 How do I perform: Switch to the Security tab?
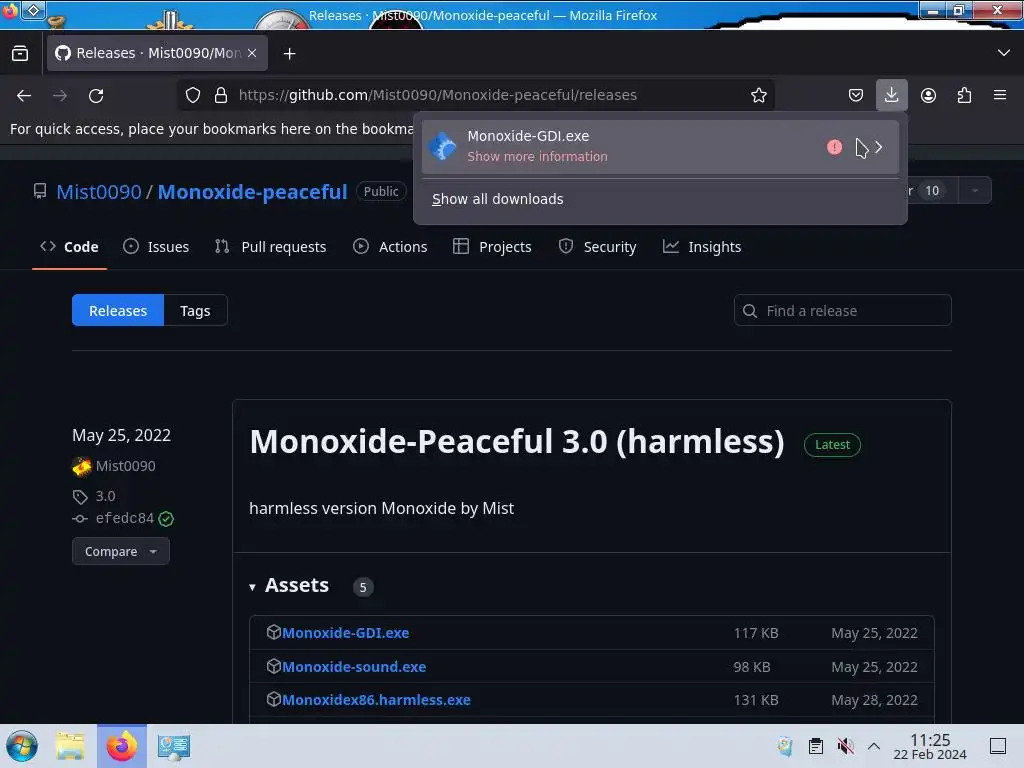[x=597, y=247]
